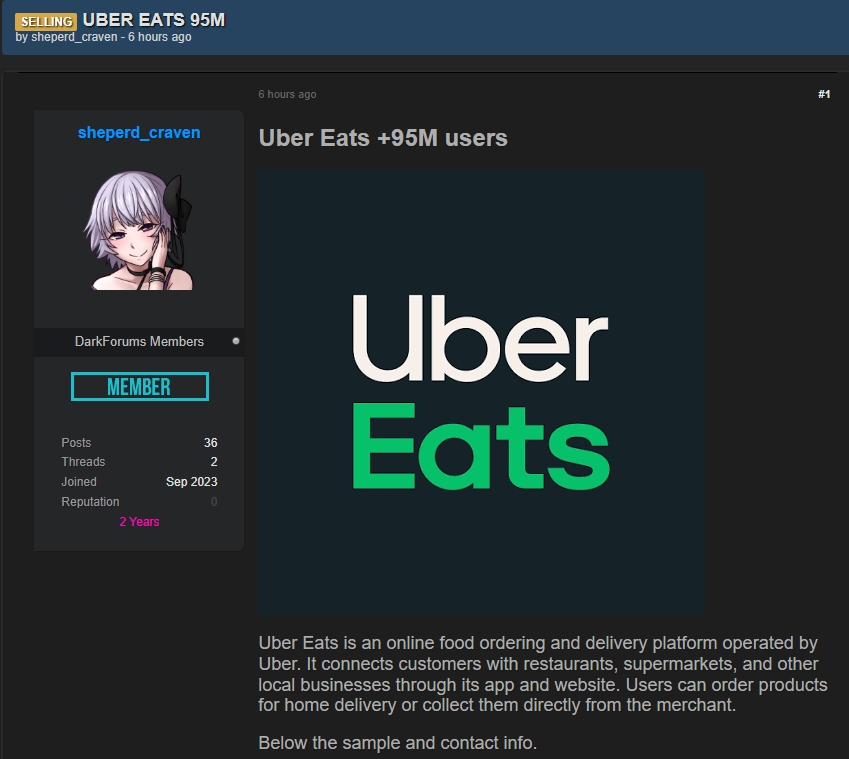Open the UBER EATS 95M thread title
Viewport: 849px width, 759px height.
(x=154, y=20)
